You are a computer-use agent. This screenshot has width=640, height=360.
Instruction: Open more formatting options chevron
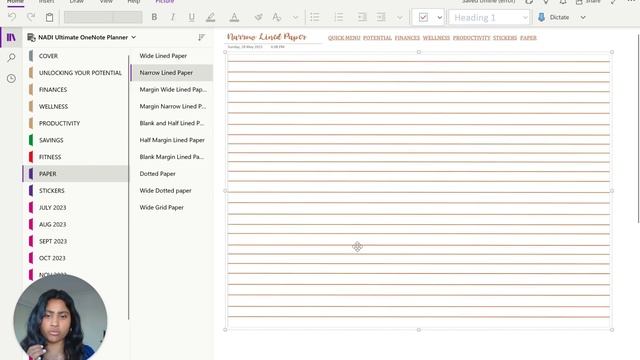point(296,18)
